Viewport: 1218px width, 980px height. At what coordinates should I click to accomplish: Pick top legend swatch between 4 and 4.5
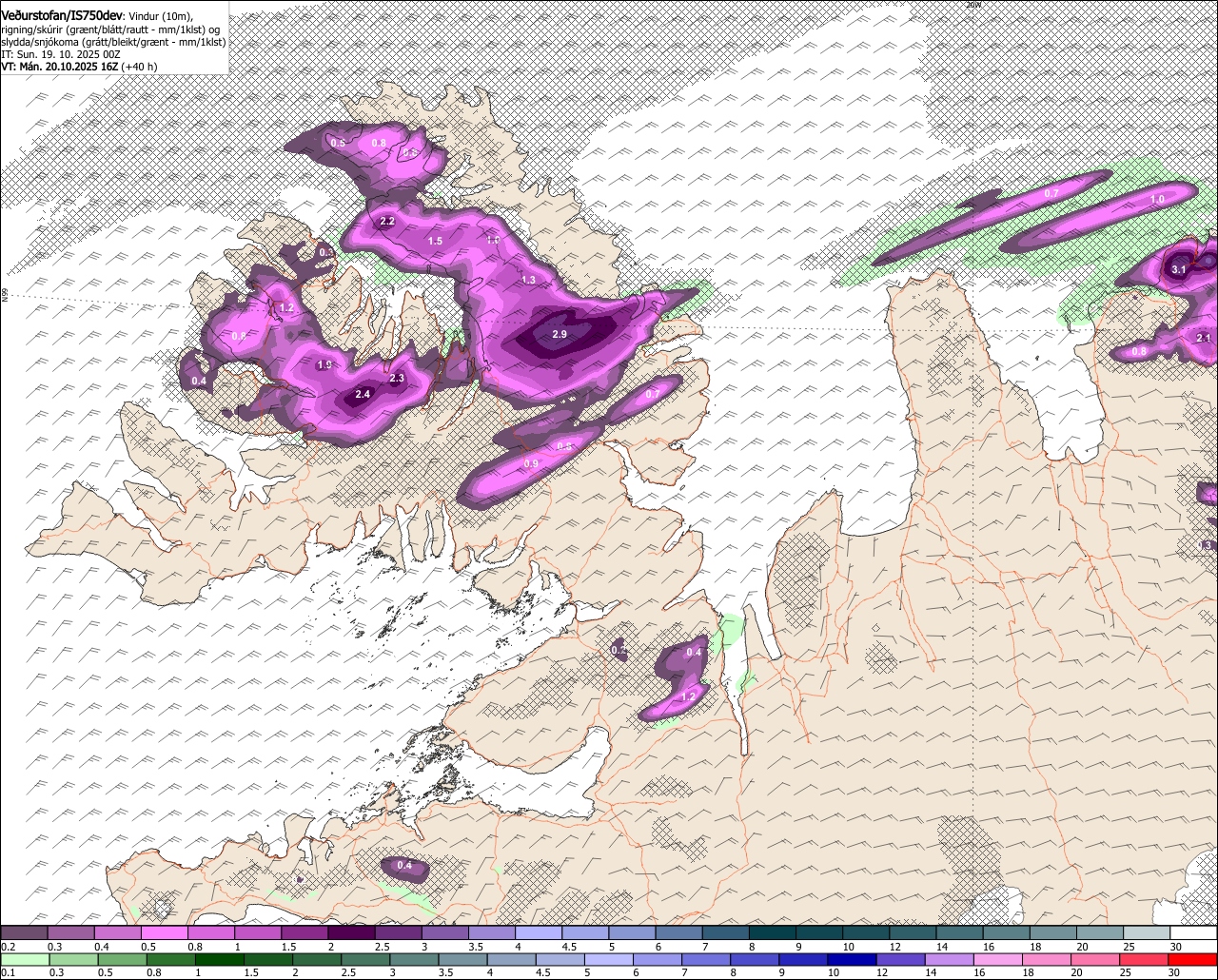(x=539, y=932)
